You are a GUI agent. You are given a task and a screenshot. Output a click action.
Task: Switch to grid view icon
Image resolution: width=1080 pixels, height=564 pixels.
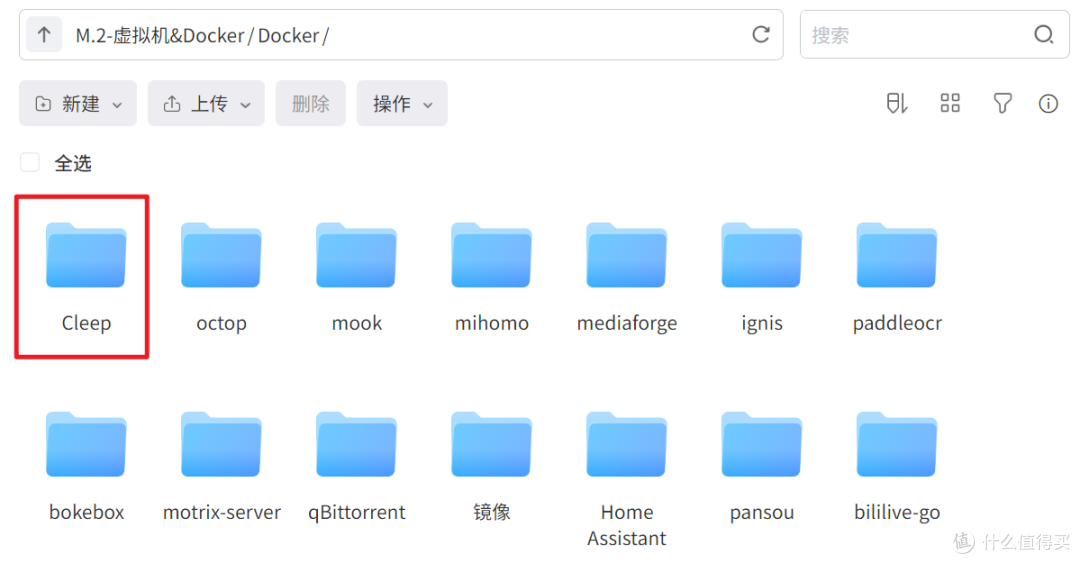pos(950,103)
